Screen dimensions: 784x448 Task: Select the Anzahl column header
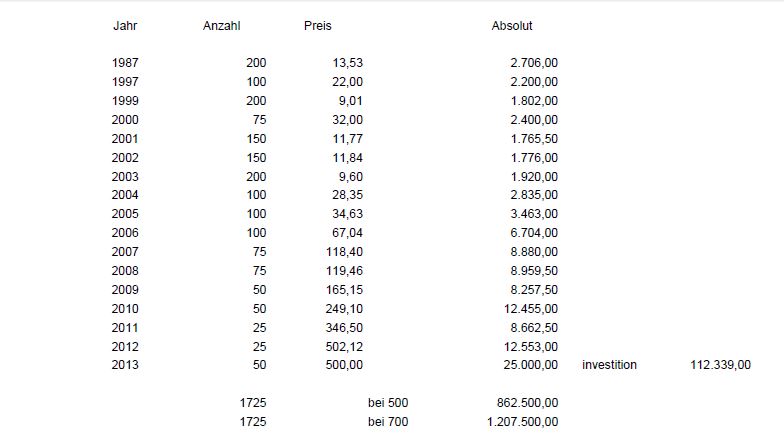pos(222,26)
